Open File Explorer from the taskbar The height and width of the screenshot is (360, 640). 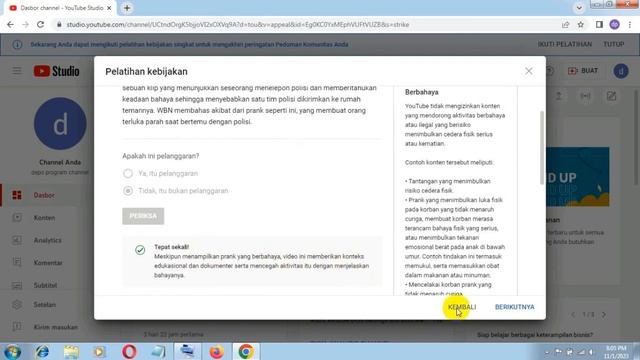(71, 351)
